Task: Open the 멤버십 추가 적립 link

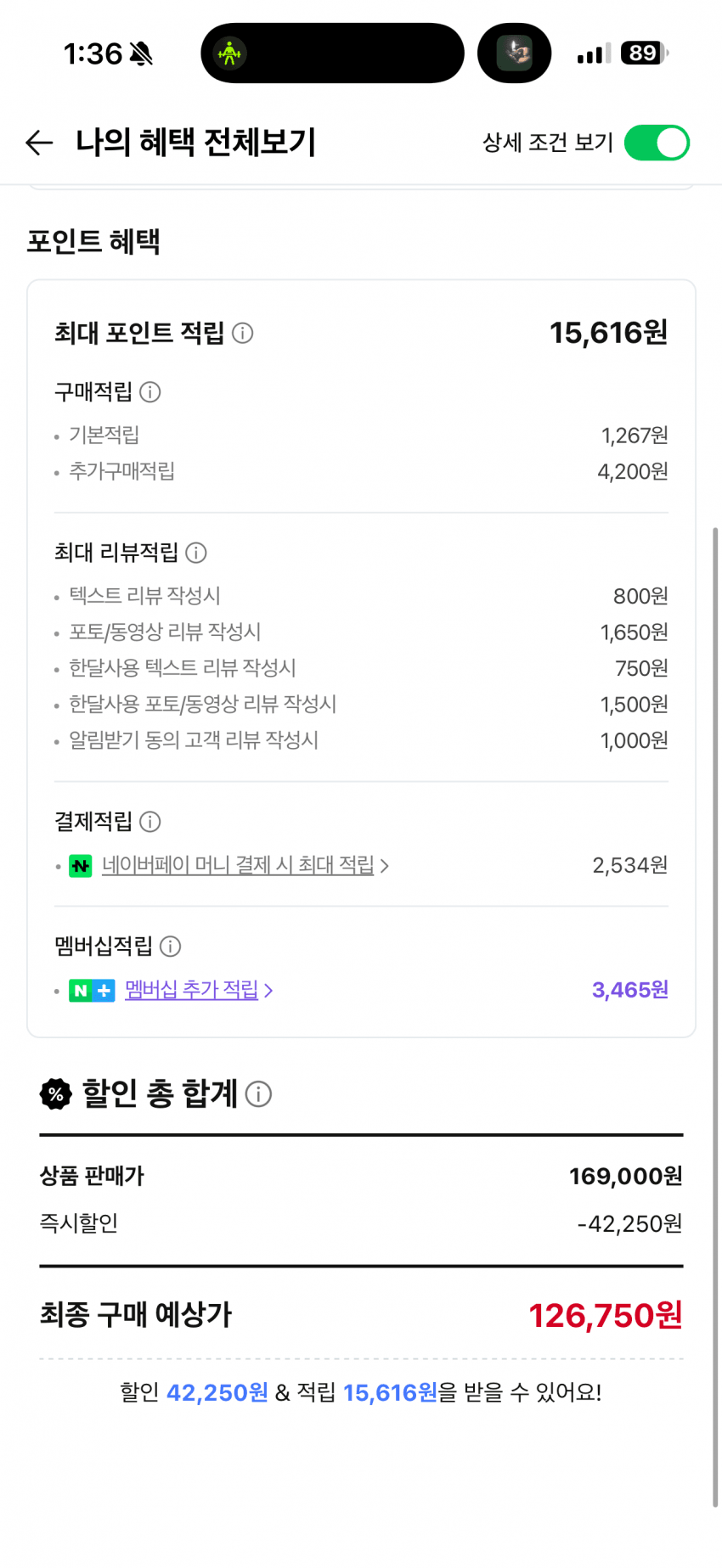Action: 192,989
